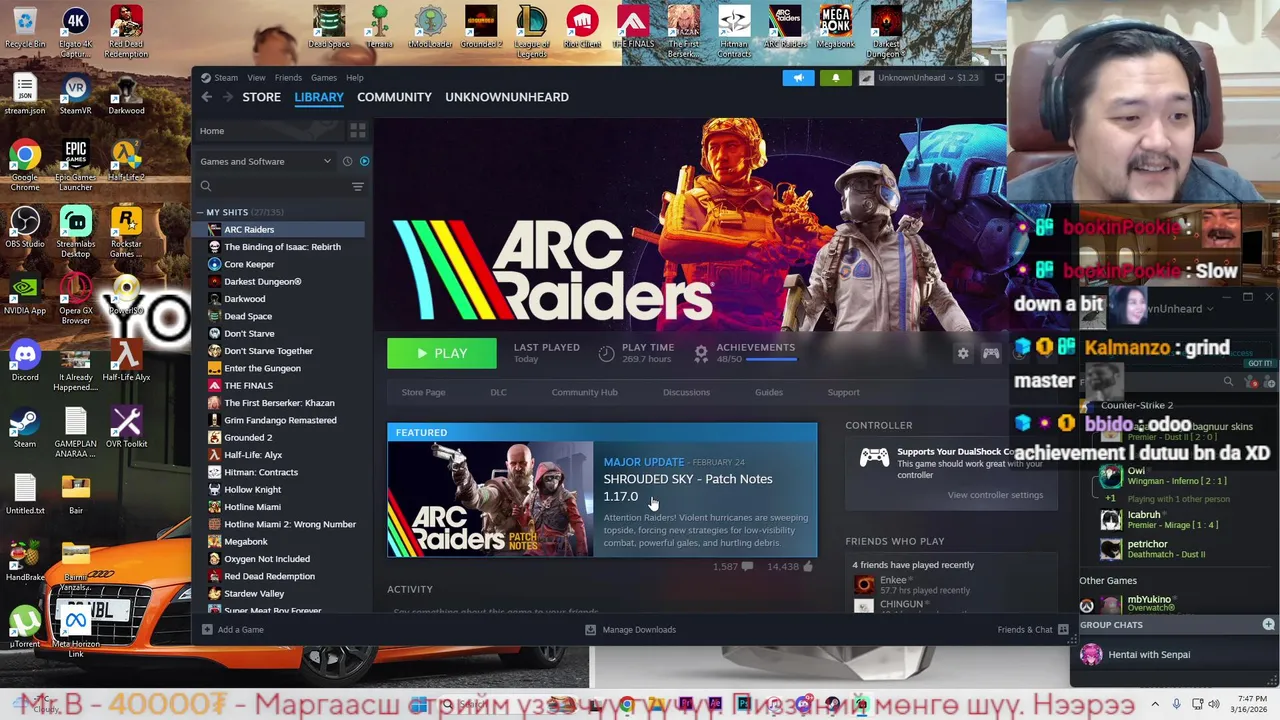Toggle ready-to-play filter icon in library
The image size is (1280, 720).
(364, 161)
